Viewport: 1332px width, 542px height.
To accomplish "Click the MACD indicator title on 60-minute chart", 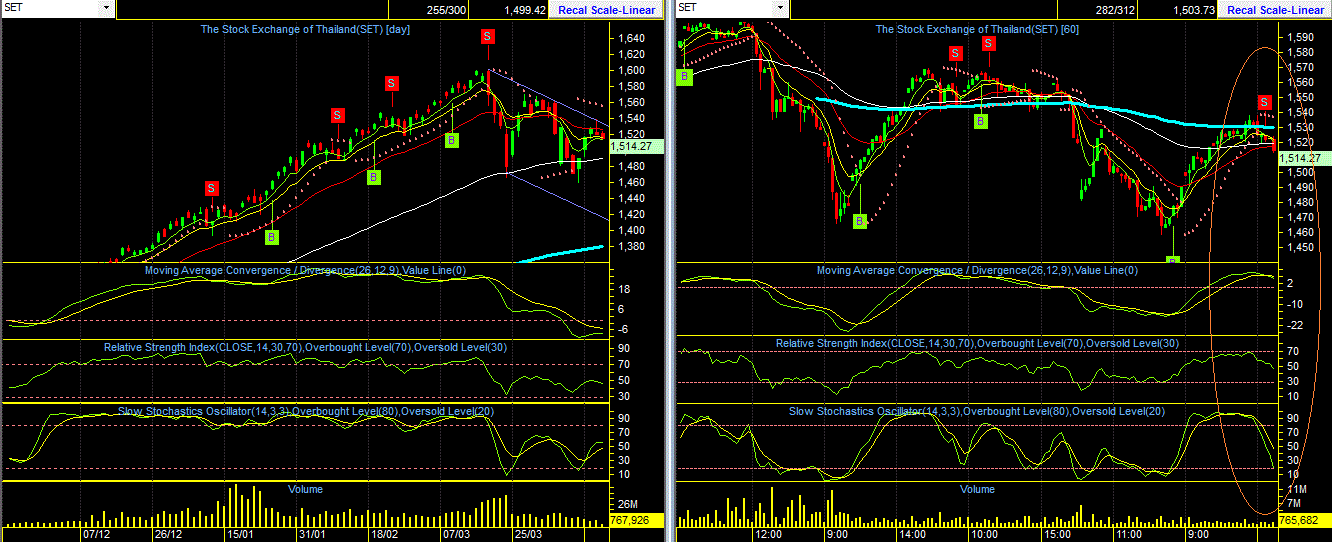I will click(977, 270).
